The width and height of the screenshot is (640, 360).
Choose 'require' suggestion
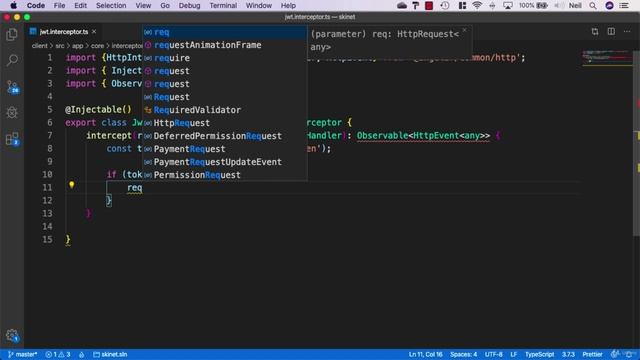coord(224,58)
